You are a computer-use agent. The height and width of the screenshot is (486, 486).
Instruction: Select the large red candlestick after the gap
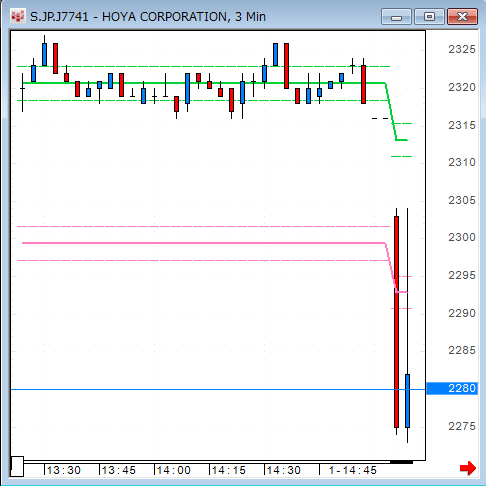396,322
